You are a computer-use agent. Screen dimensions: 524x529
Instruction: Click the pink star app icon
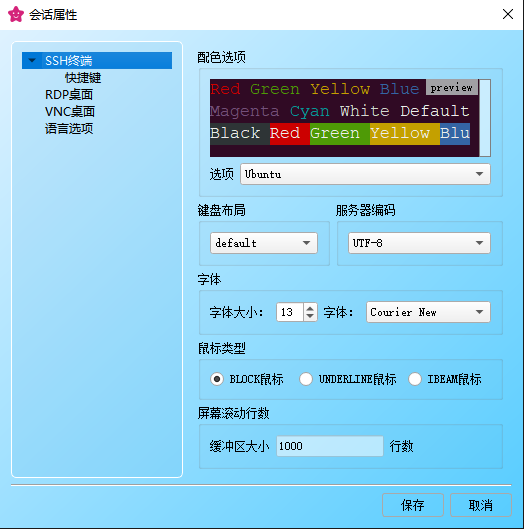(x=16, y=14)
